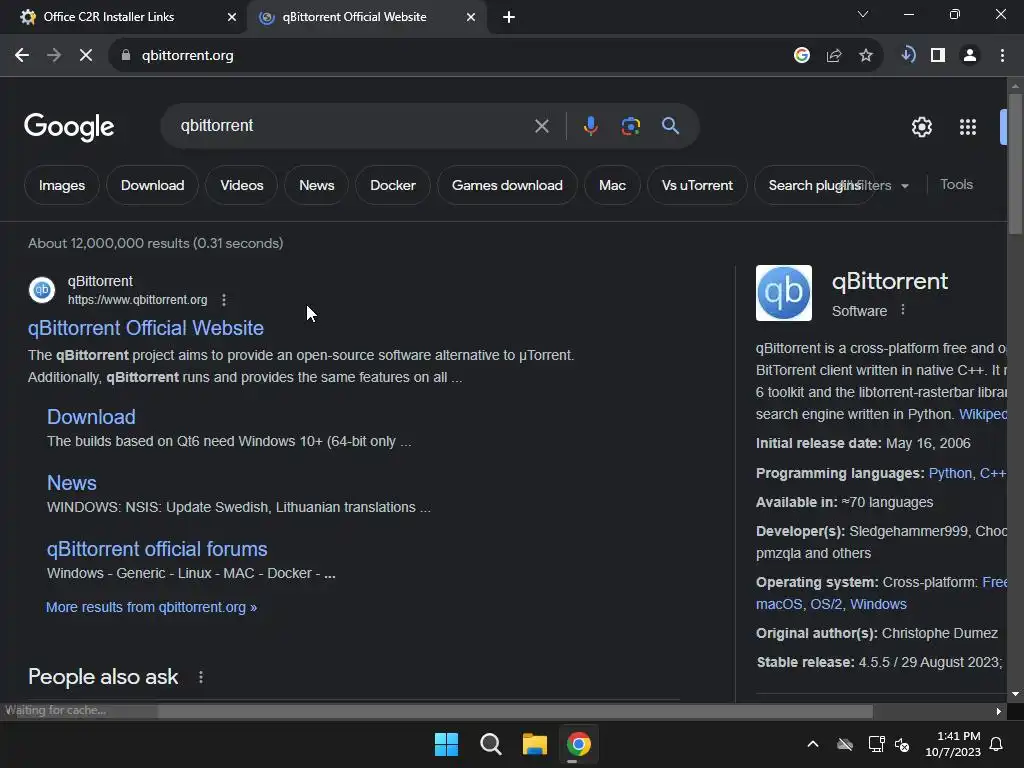
Task: Click the qBittorrent result favicon
Action: coord(42,290)
